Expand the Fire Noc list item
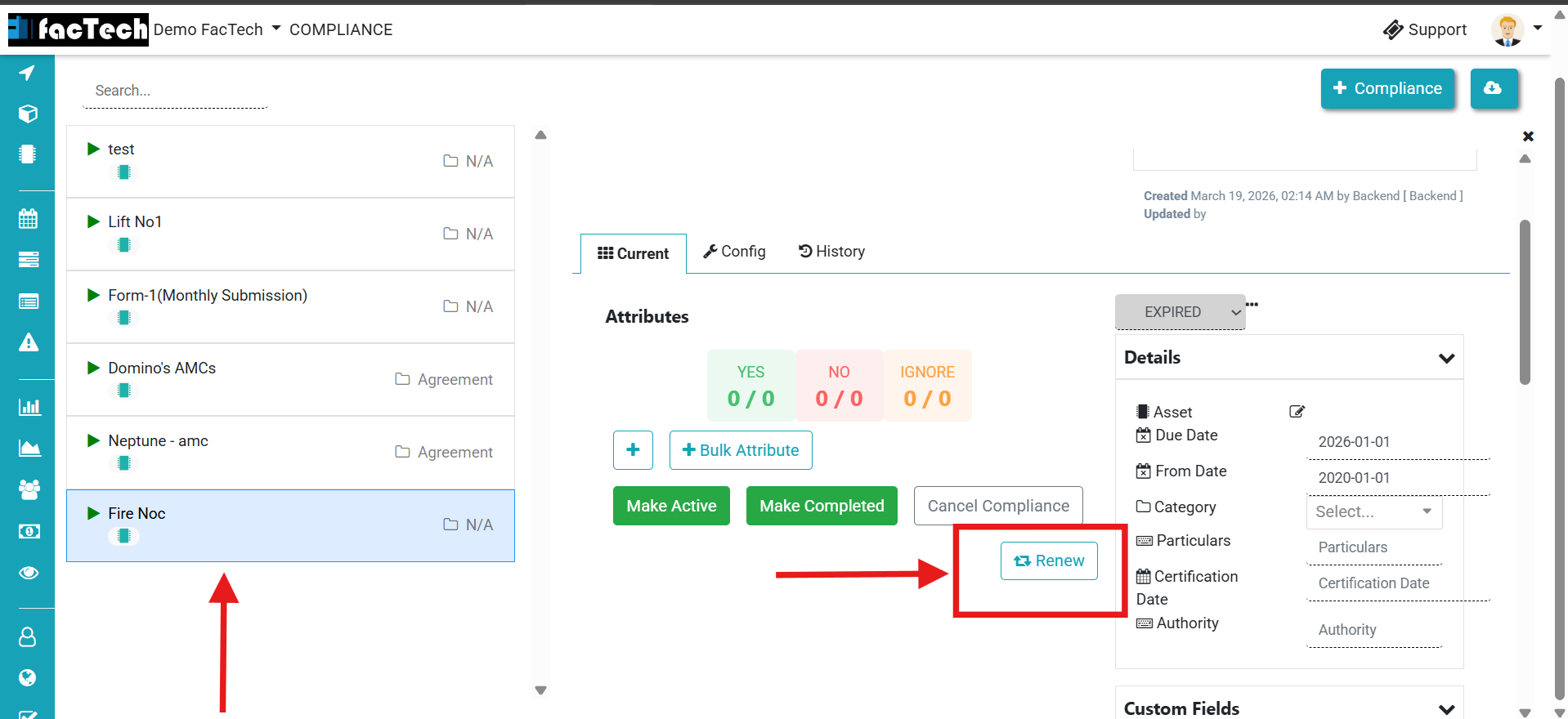The height and width of the screenshot is (719, 1568). point(93,513)
